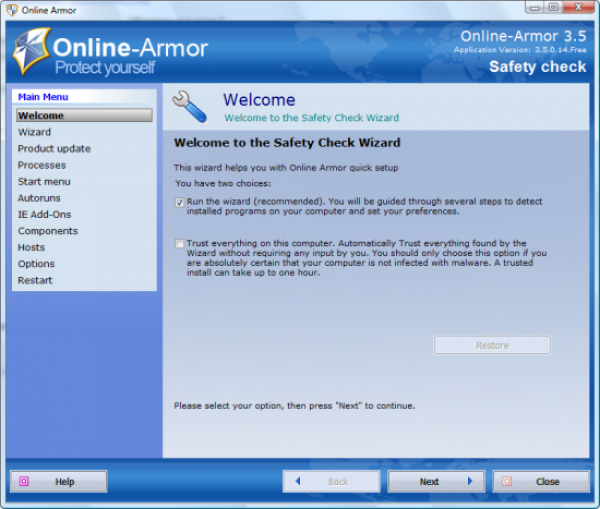Screen dimensions: 600x509
Task: Click 'Please select your option' instruction text
Action: point(294,406)
